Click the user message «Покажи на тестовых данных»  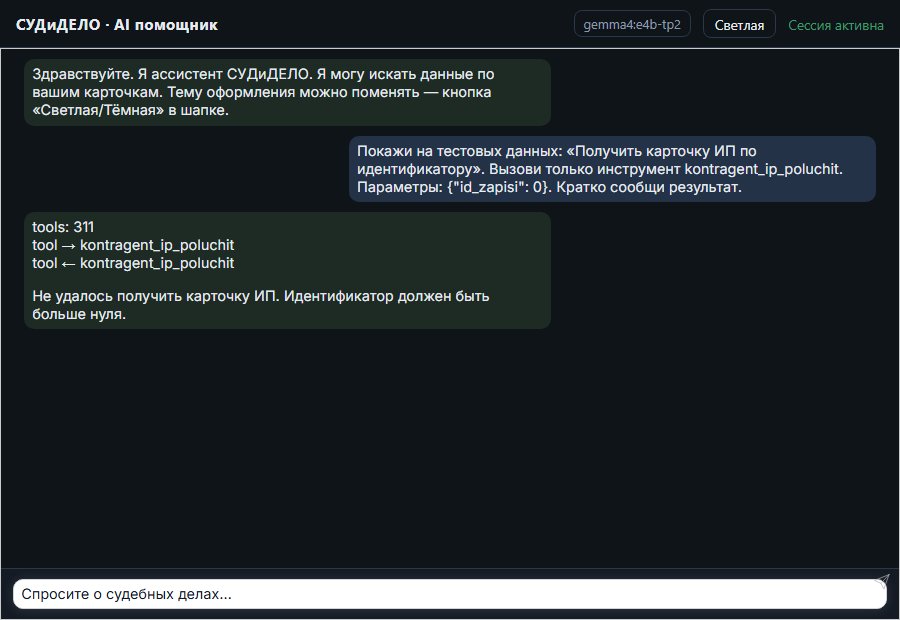point(612,169)
